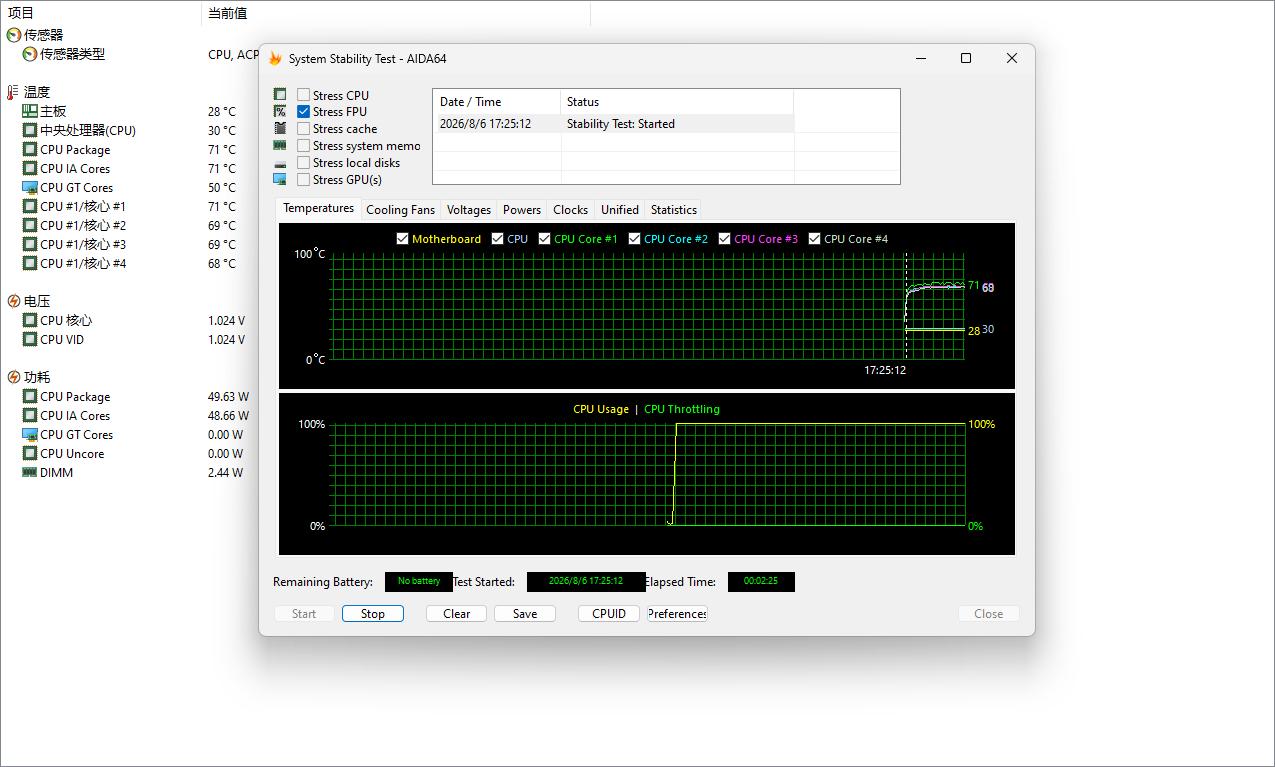Click the 中央处理器(CPU) temperature icon
Image resolution: width=1275 pixels, height=767 pixels.
pos(30,130)
